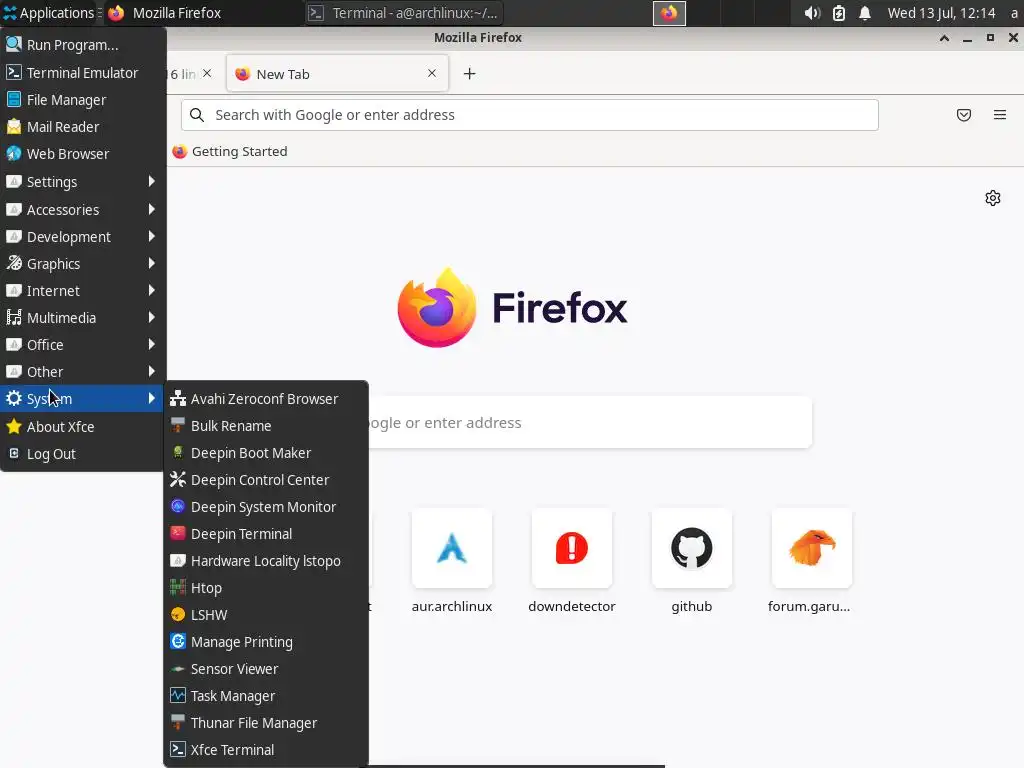Click the Sensor Viewer icon
Screen dimensions: 1024x768
pyautogui.click(x=178, y=669)
